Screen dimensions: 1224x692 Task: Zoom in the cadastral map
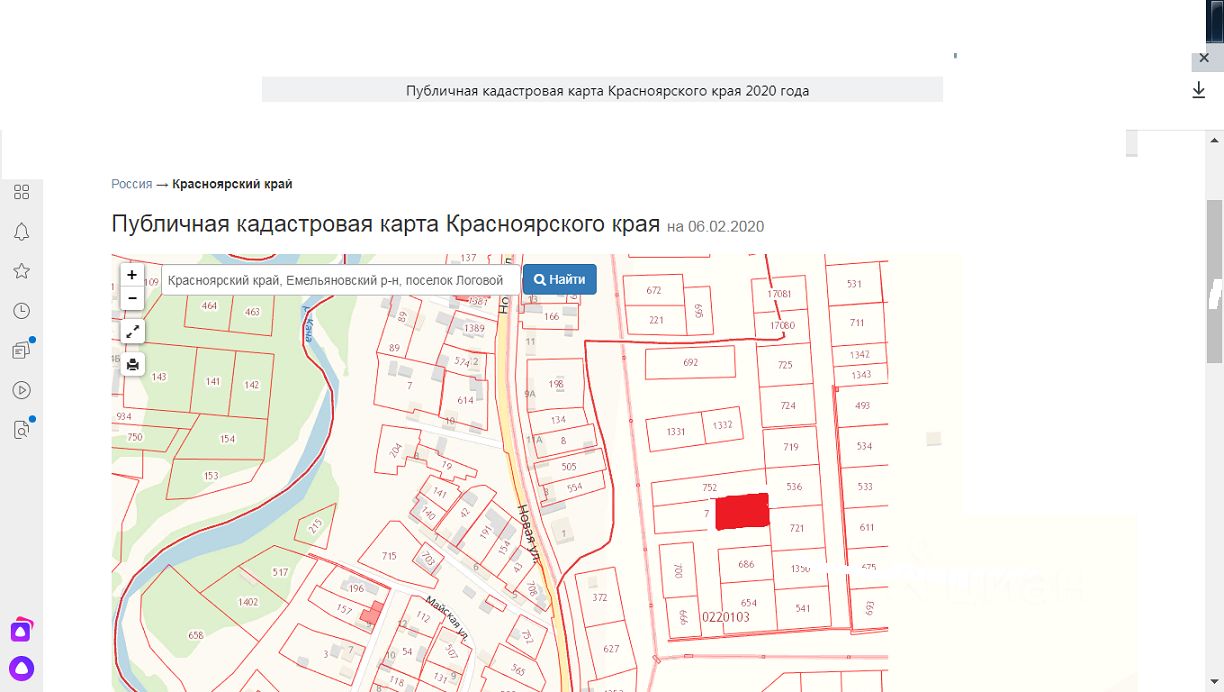132,275
